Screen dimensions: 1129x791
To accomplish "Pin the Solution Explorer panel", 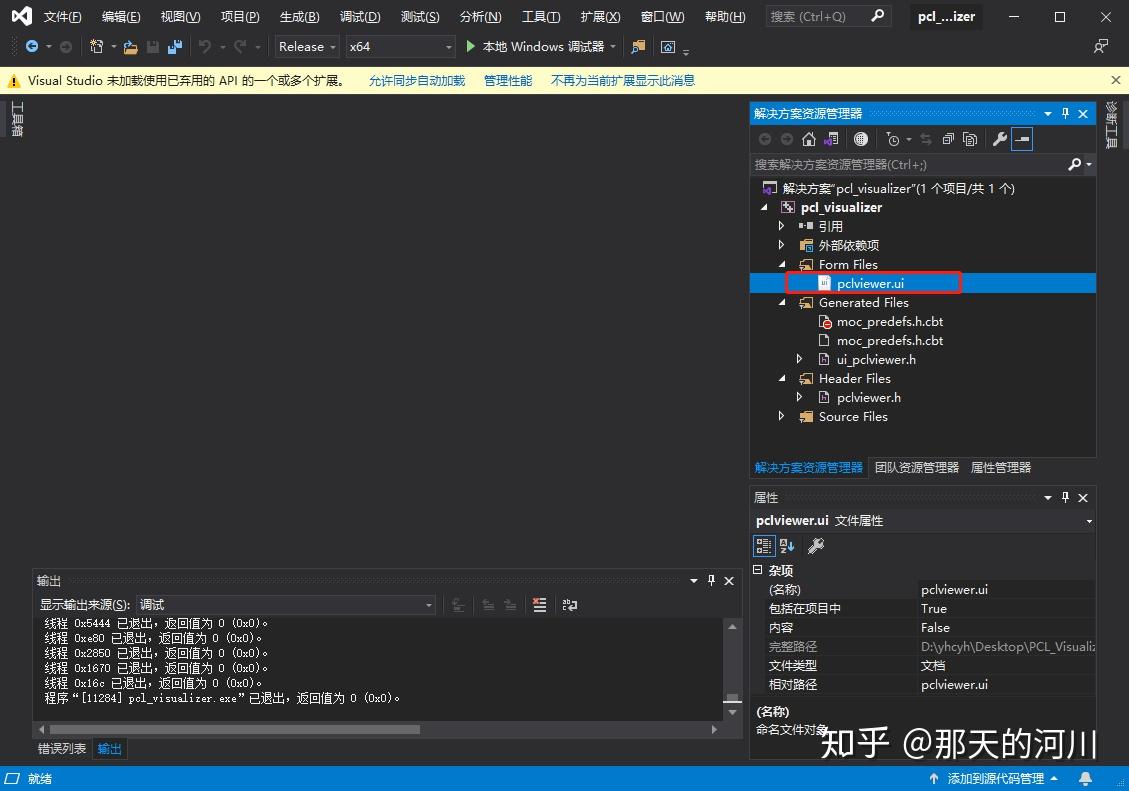I will [1065, 113].
